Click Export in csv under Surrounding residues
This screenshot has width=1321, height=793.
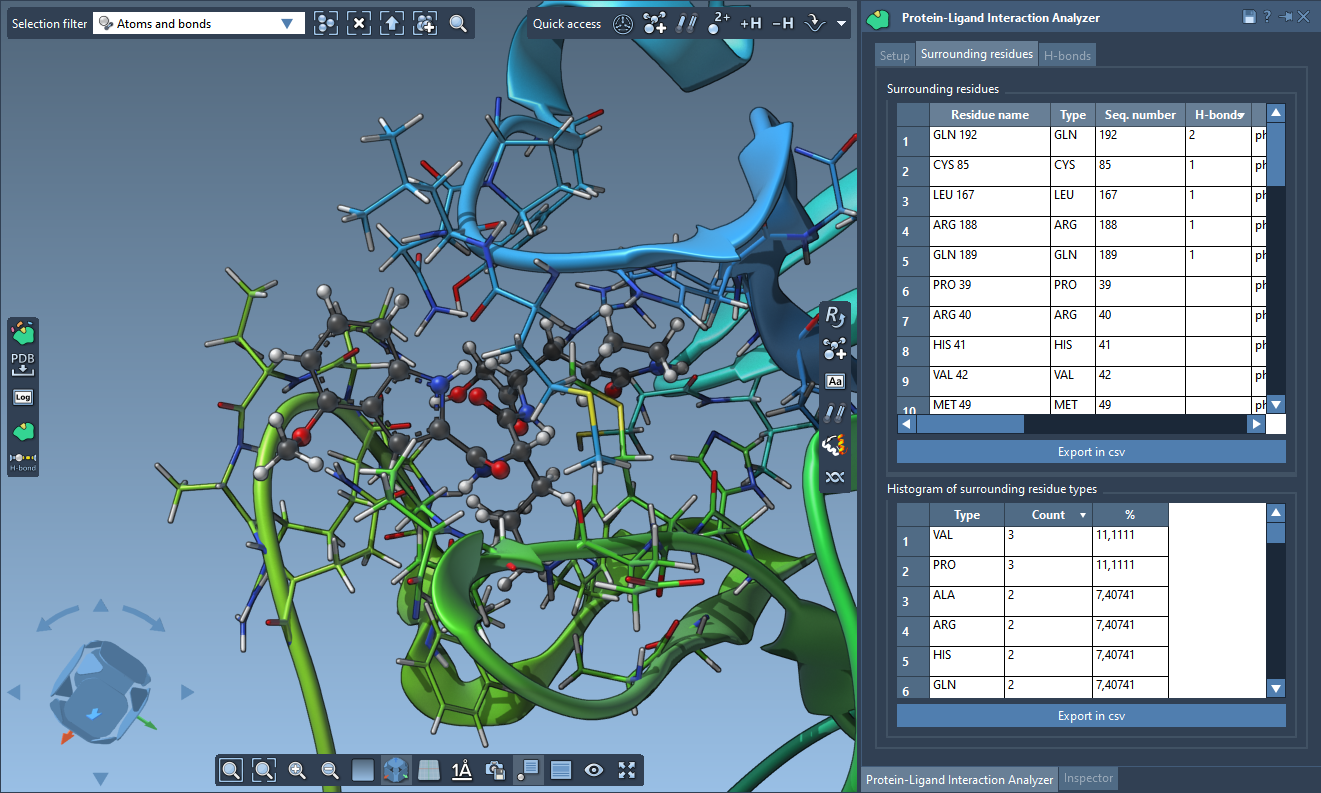[1091, 452]
